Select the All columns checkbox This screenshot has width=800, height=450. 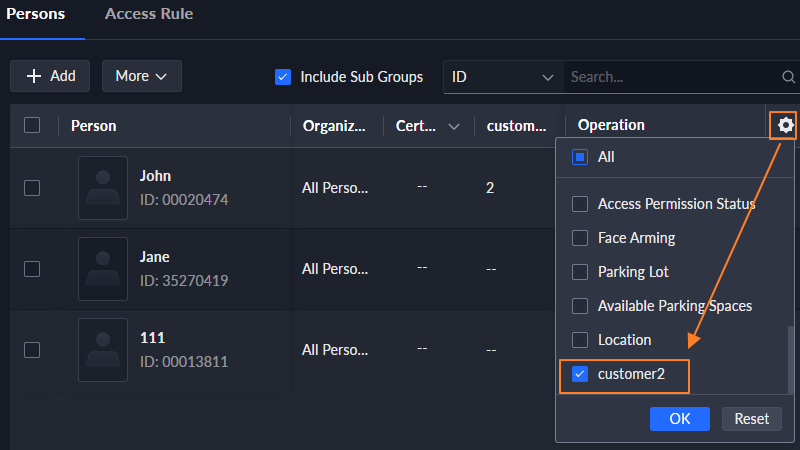click(579, 157)
